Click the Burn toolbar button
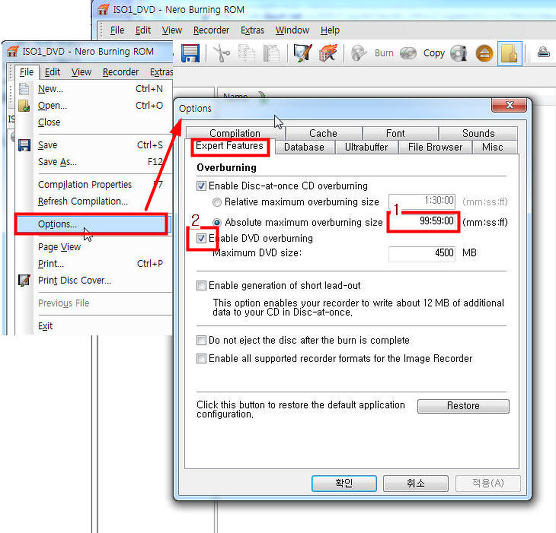This screenshot has width=556, height=533. point(384,53)
